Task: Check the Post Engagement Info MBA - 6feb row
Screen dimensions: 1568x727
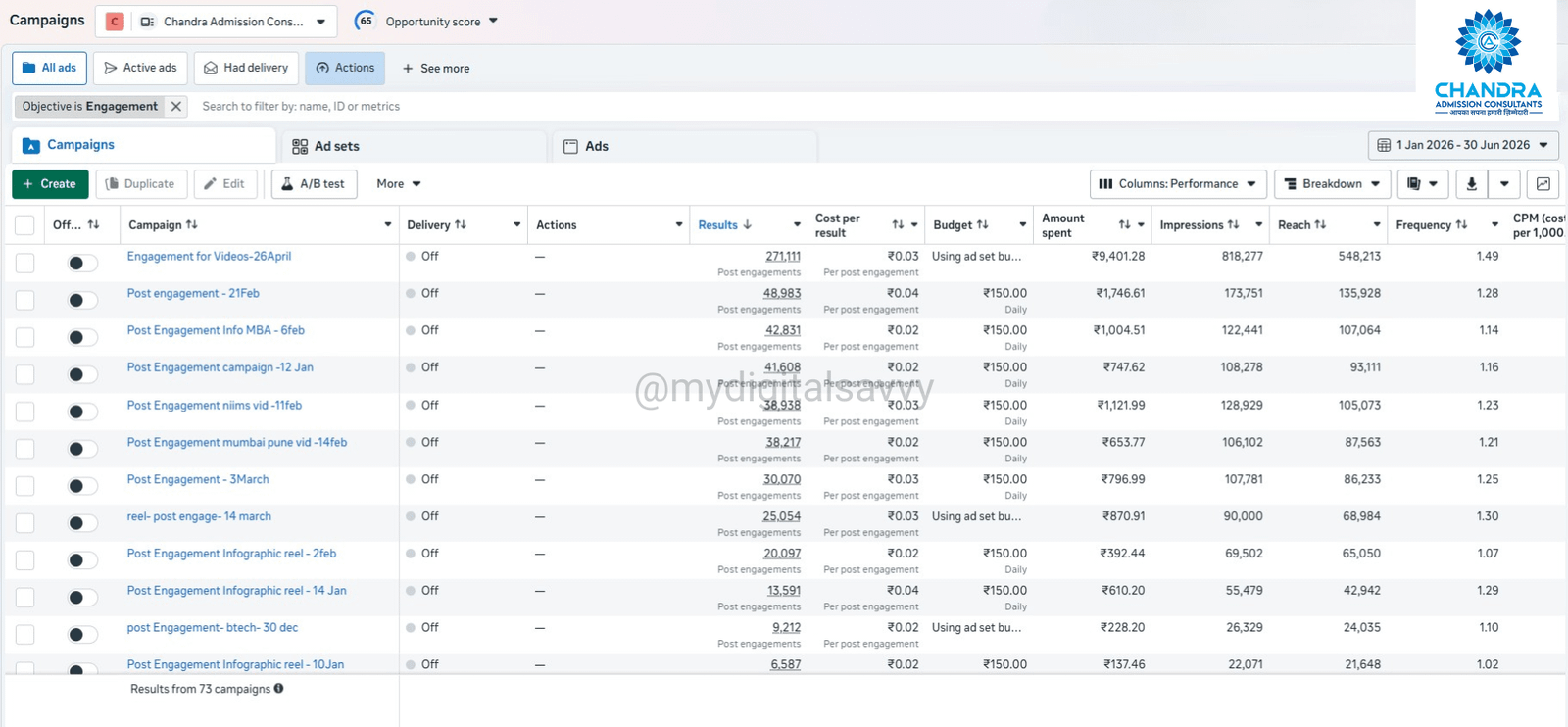Action: pyautogui.click(x=24, y=337)
